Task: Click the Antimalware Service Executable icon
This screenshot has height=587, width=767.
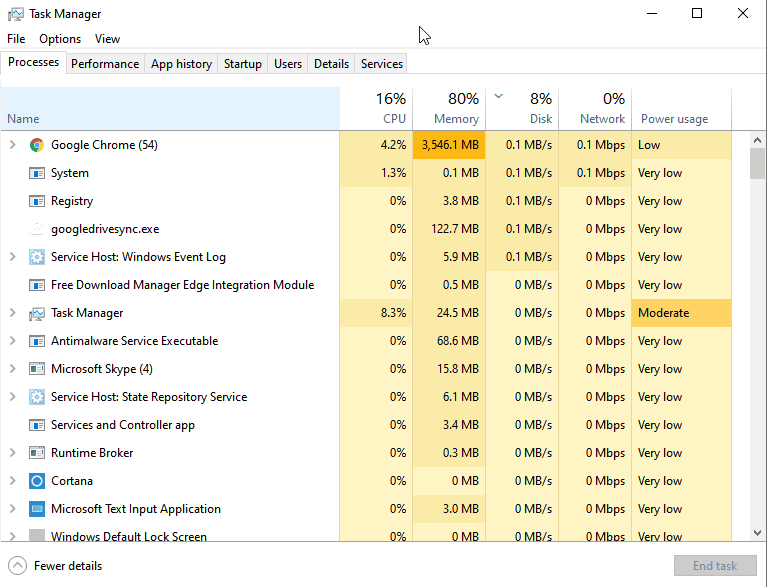Action: click(x=37, y=341)
